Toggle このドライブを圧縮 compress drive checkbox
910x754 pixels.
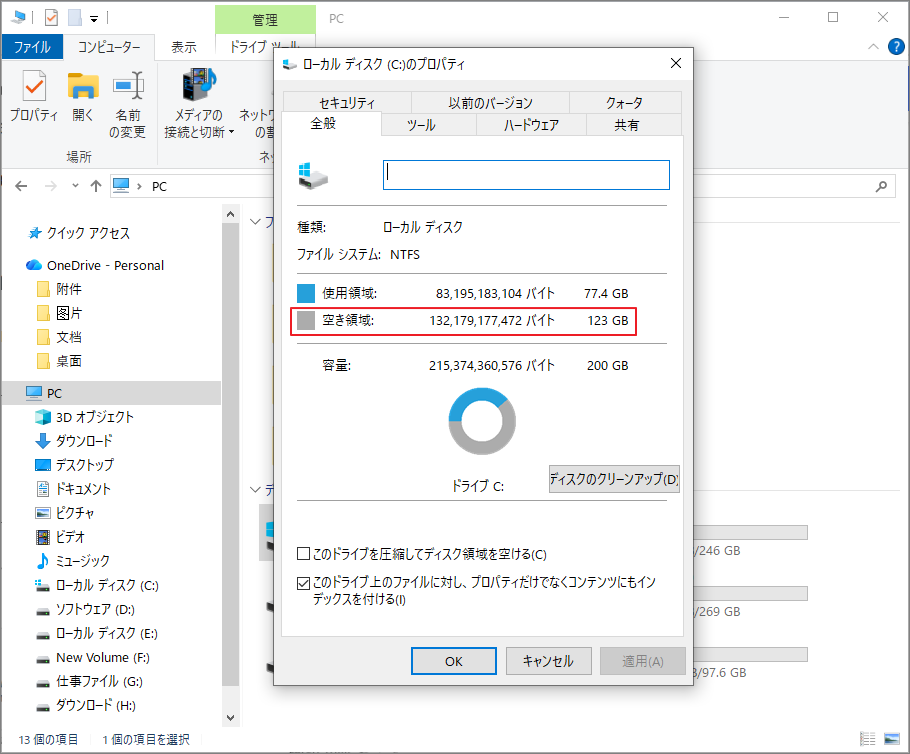[x=303, y=554]
